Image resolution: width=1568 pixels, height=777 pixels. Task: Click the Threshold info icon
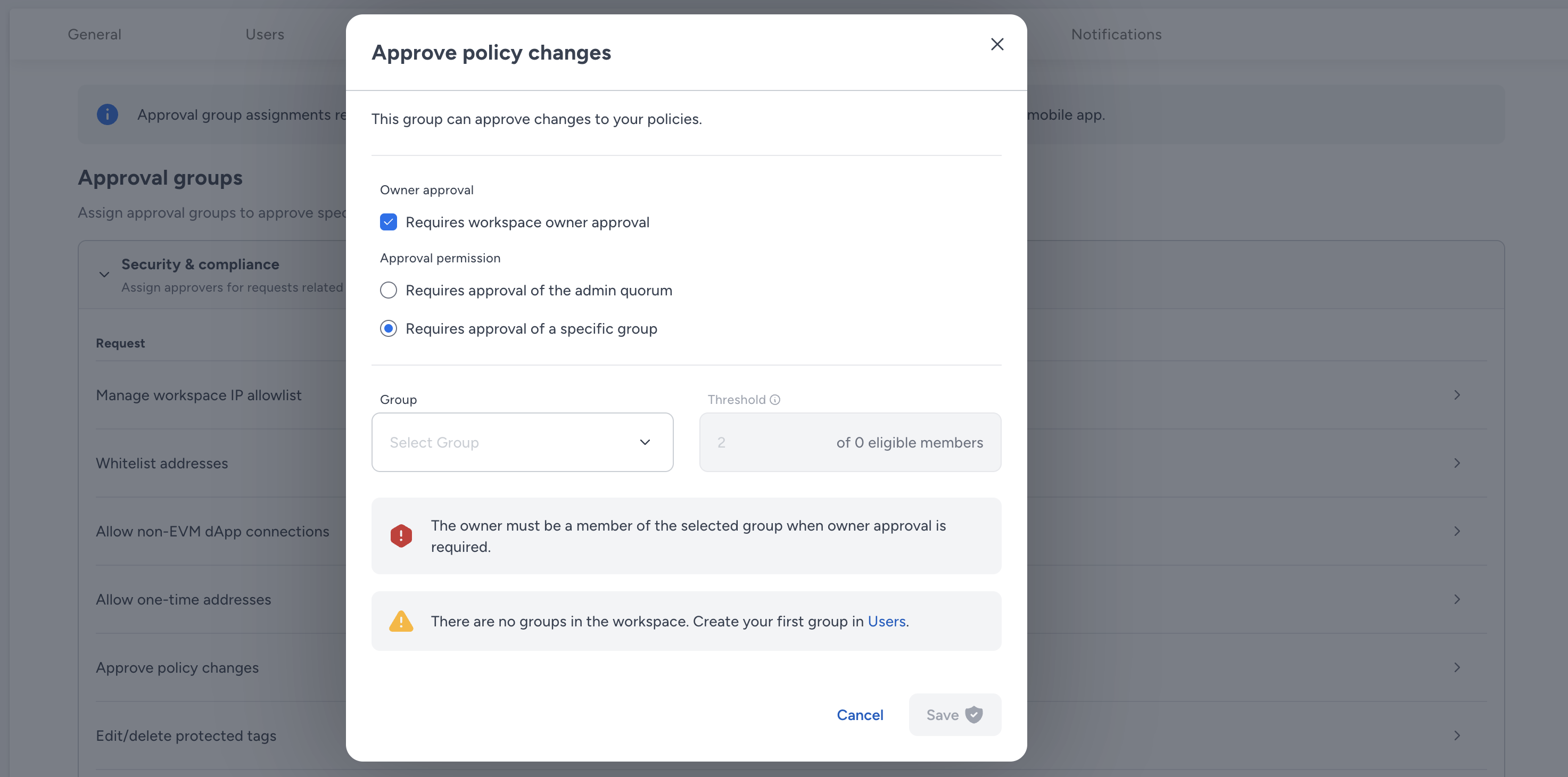point(775,400)
